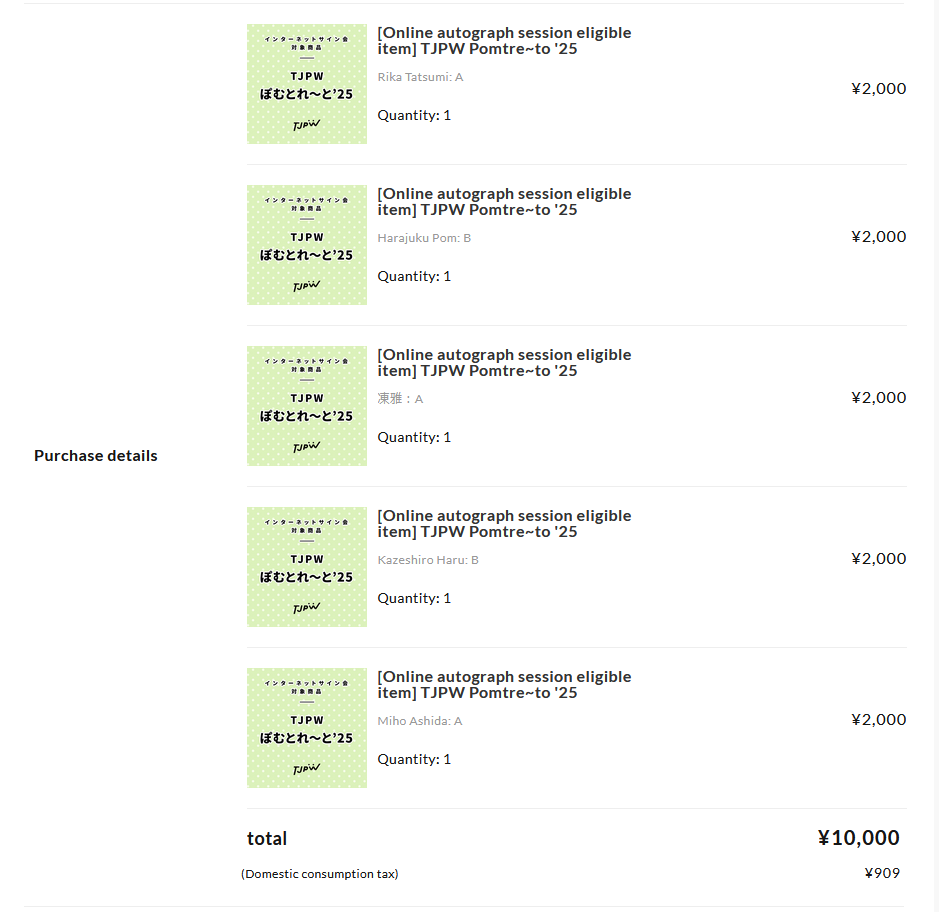The image size is (939, 912).
Task: Open product title above Miho Ashida variant
Action: tap(504, 685)
